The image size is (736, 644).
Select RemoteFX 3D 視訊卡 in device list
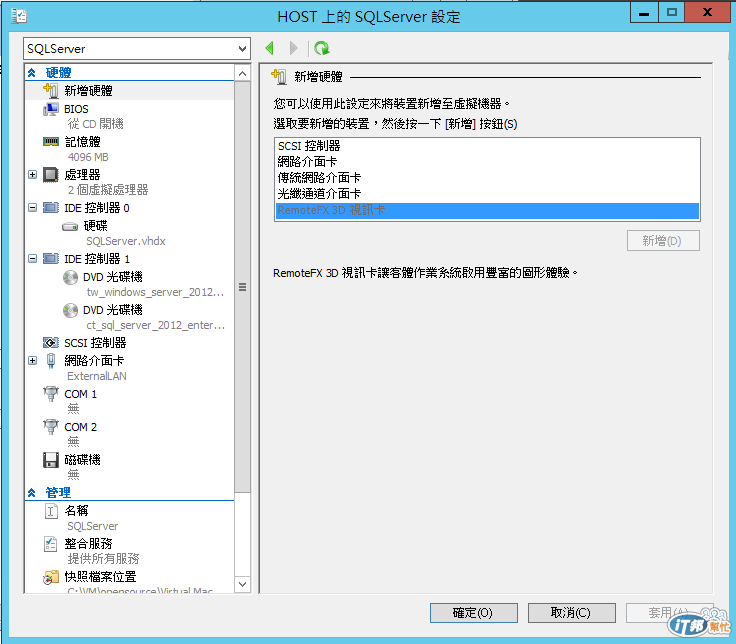click(487, 210)
